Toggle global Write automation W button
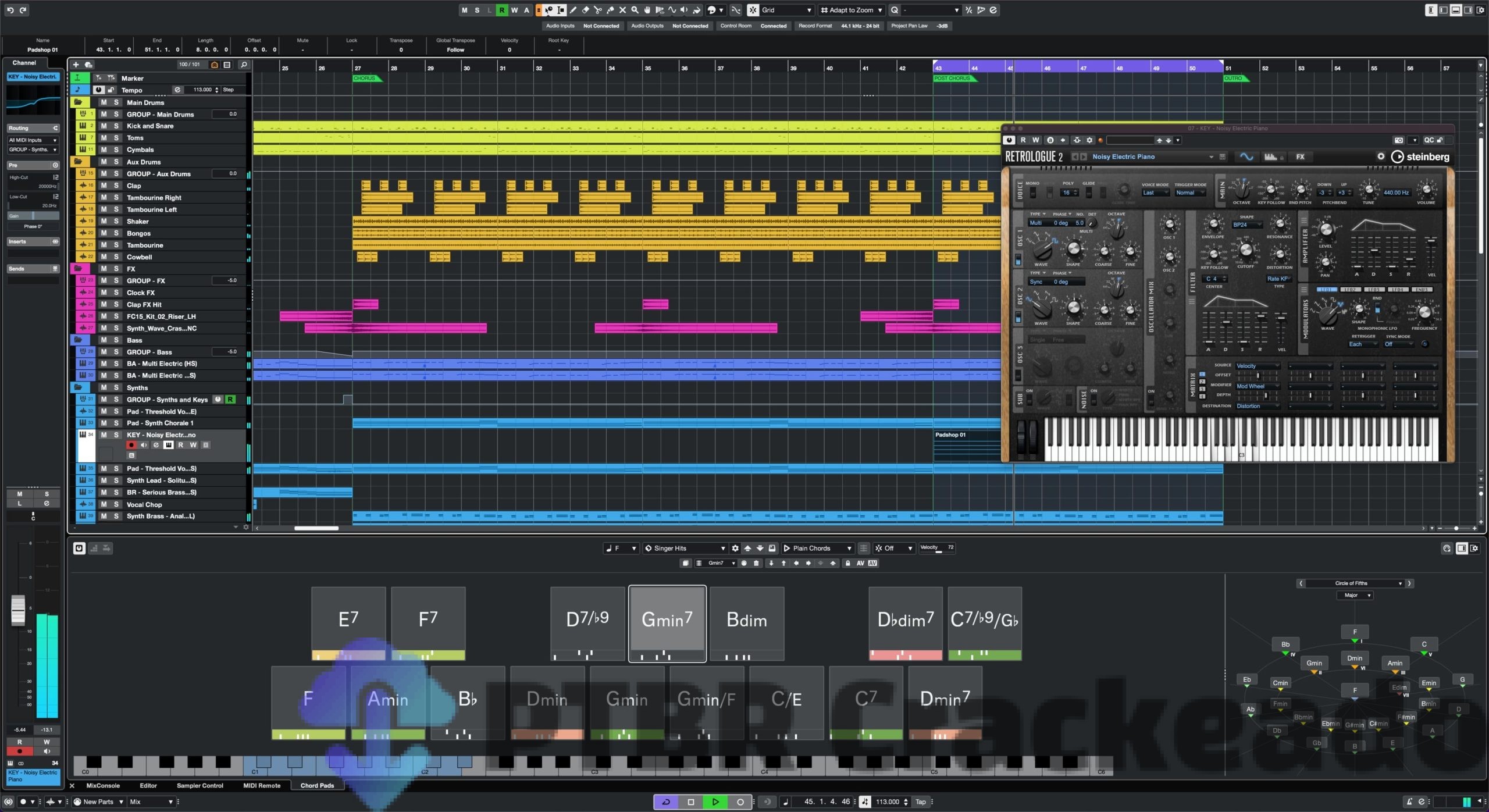The image size is (1489, 812). click(x=514, y=10)
